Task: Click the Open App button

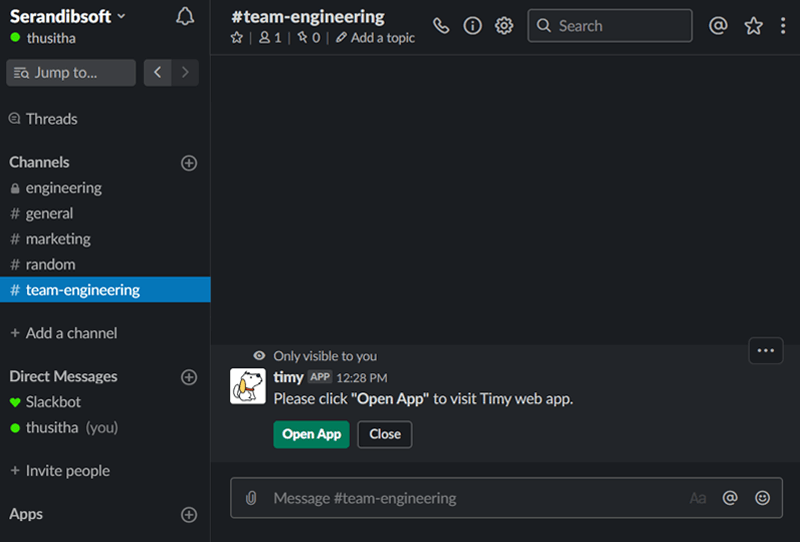Action: point(311,434)
